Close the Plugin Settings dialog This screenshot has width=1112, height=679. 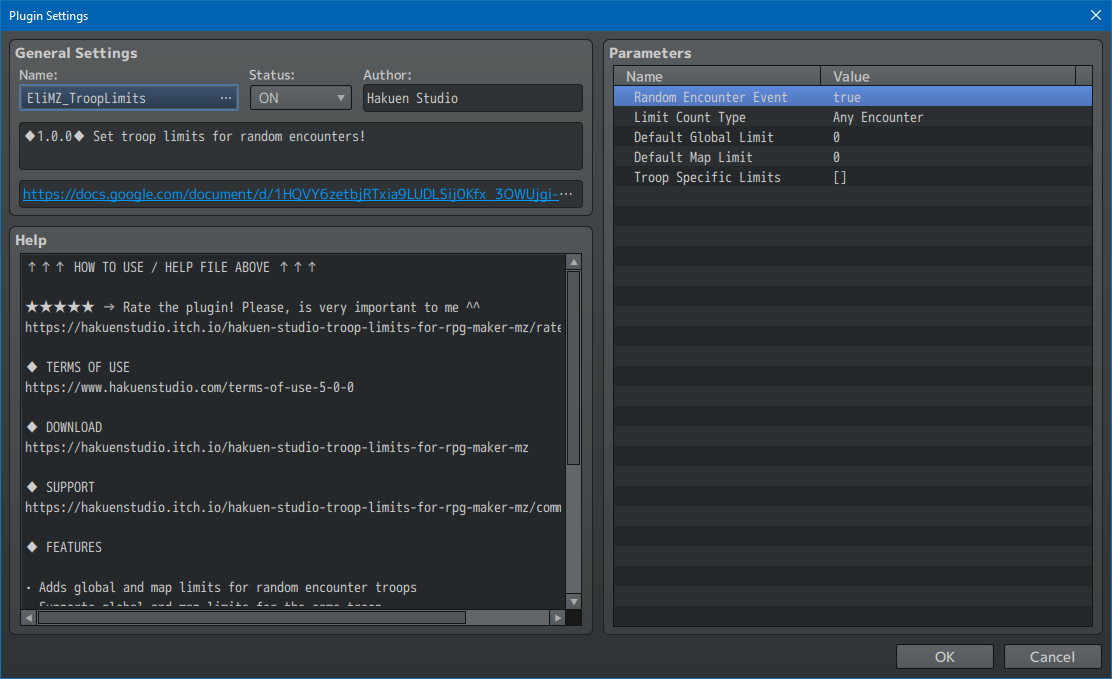(1096, 15)
